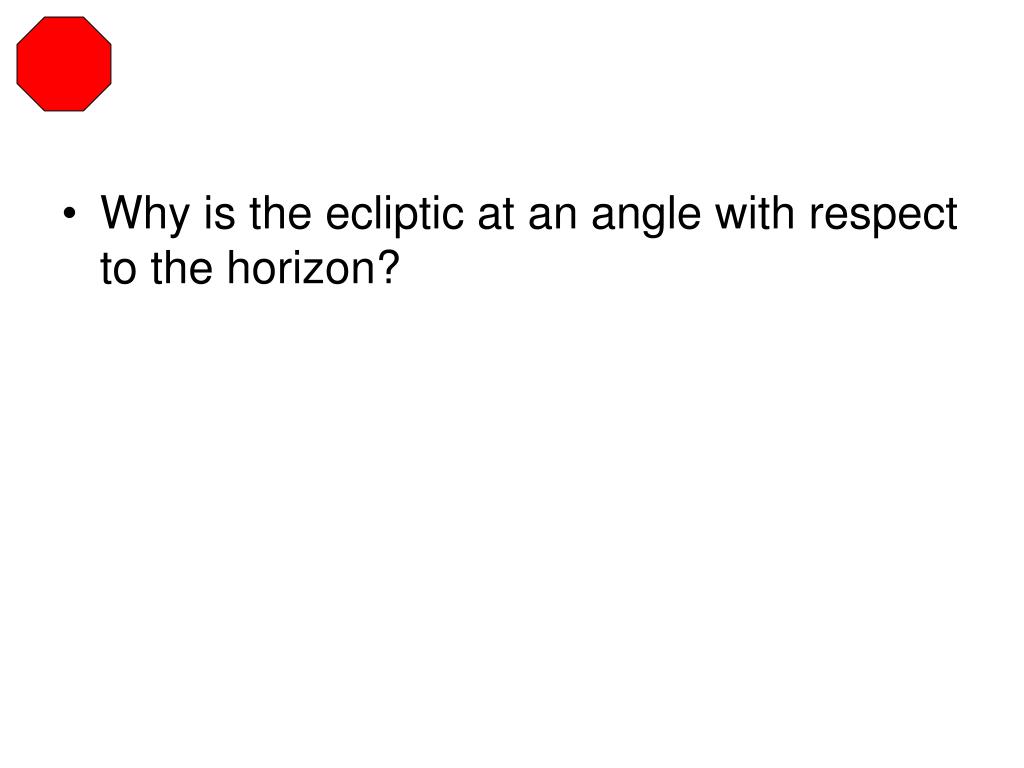The height and width of the screenshot is (768, 1024).
Task: Select the red octagon stop-sign shape
Action: click(x=64, y=64)
